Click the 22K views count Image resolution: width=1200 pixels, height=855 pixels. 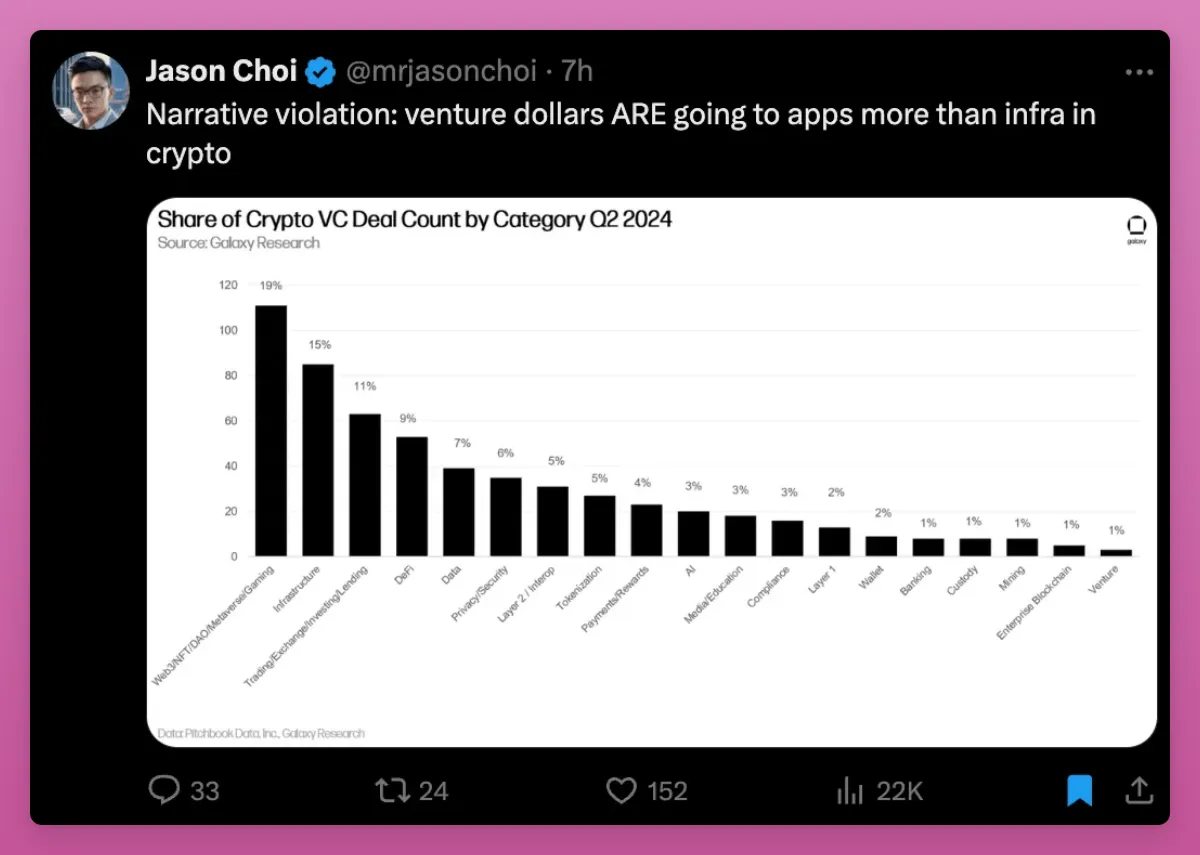(899, 791)
